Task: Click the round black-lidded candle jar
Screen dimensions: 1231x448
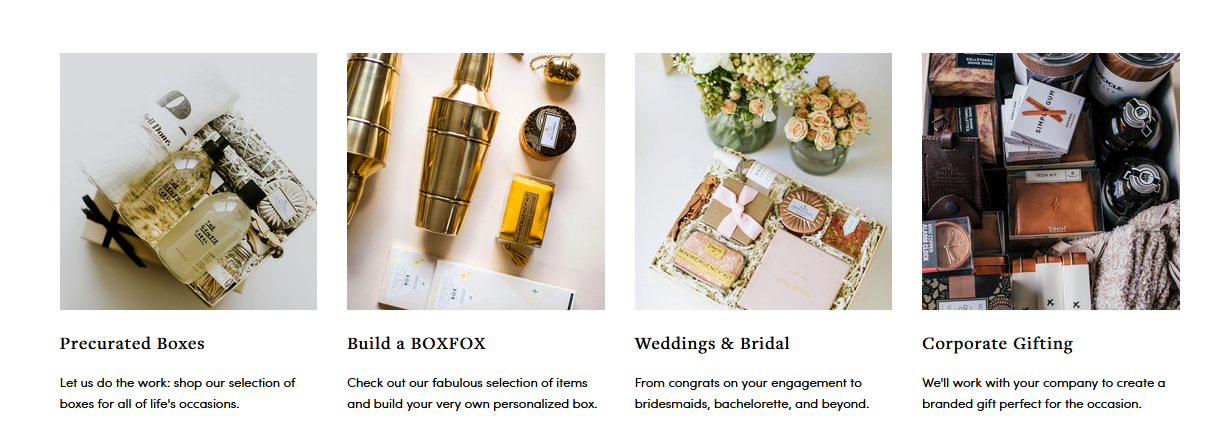Action: click(x=546, y=131)
